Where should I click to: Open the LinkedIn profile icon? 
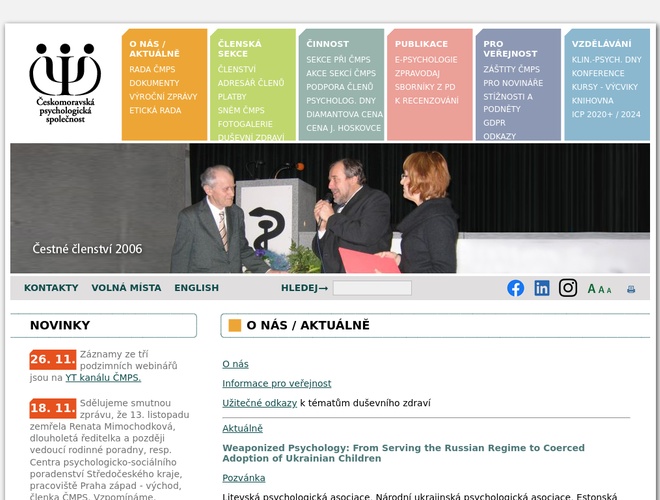542,288
